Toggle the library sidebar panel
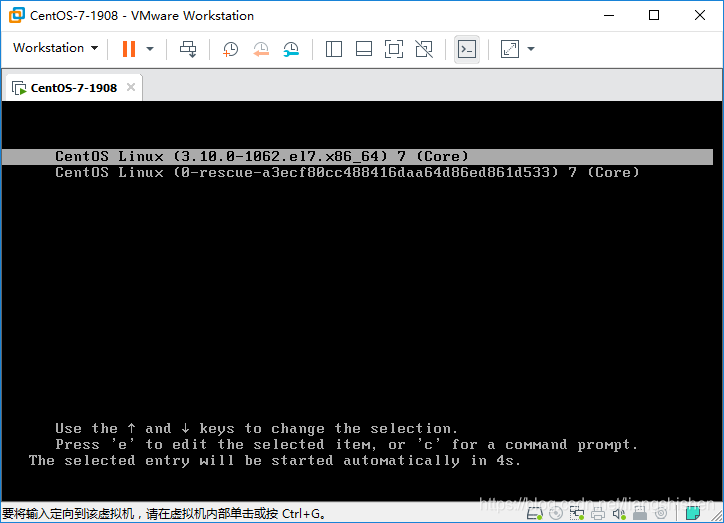This screenshot has width=724, height=523. 333,49
